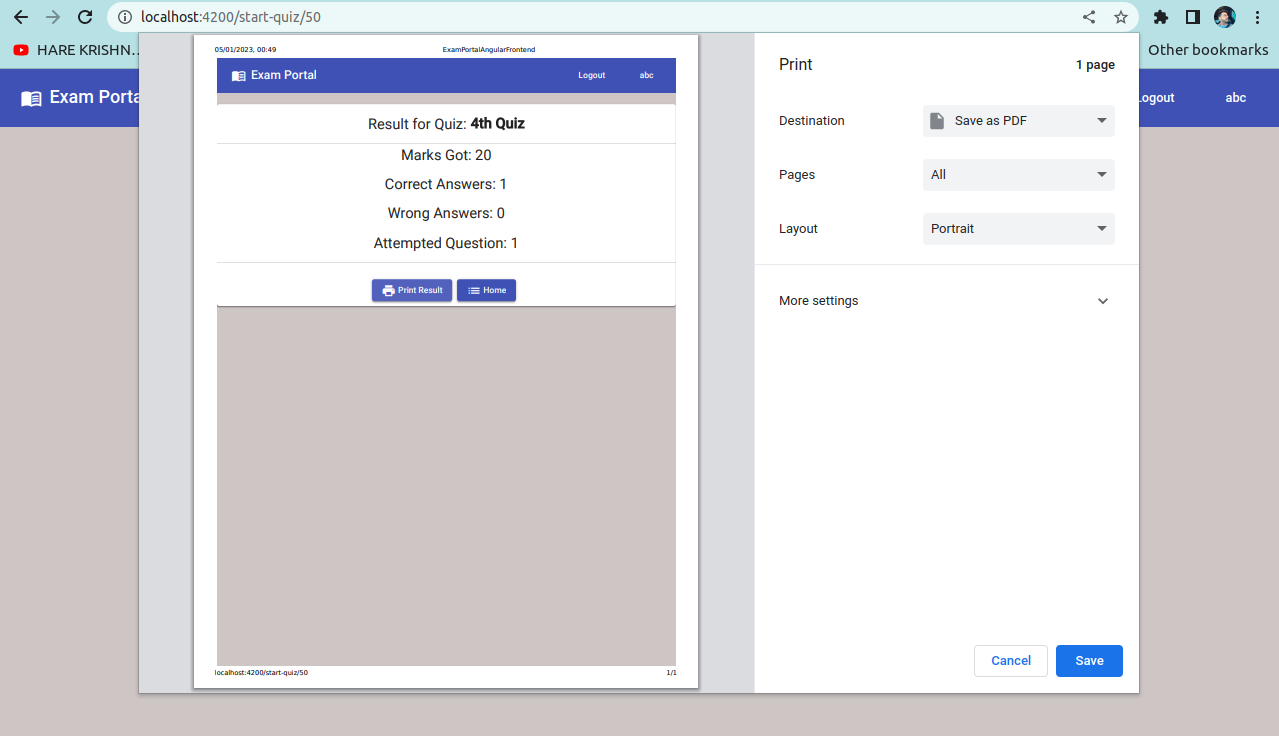Open the browser extensions puzzle icon
1279x736 pixels.
[x=1160, y=17]
